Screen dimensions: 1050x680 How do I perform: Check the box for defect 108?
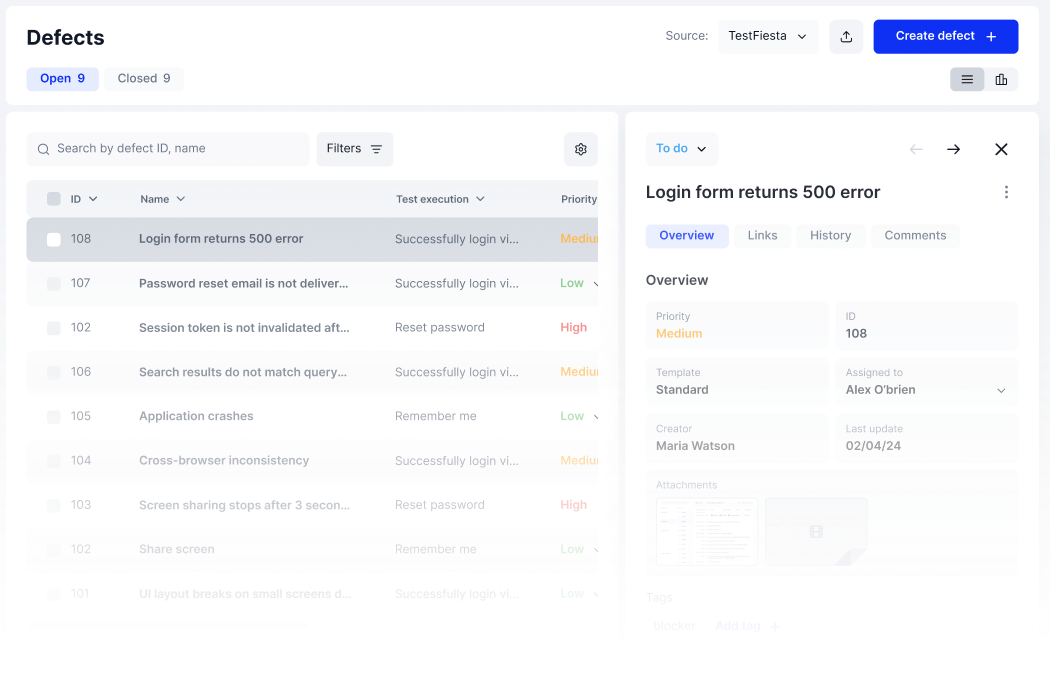pos(54,239)
